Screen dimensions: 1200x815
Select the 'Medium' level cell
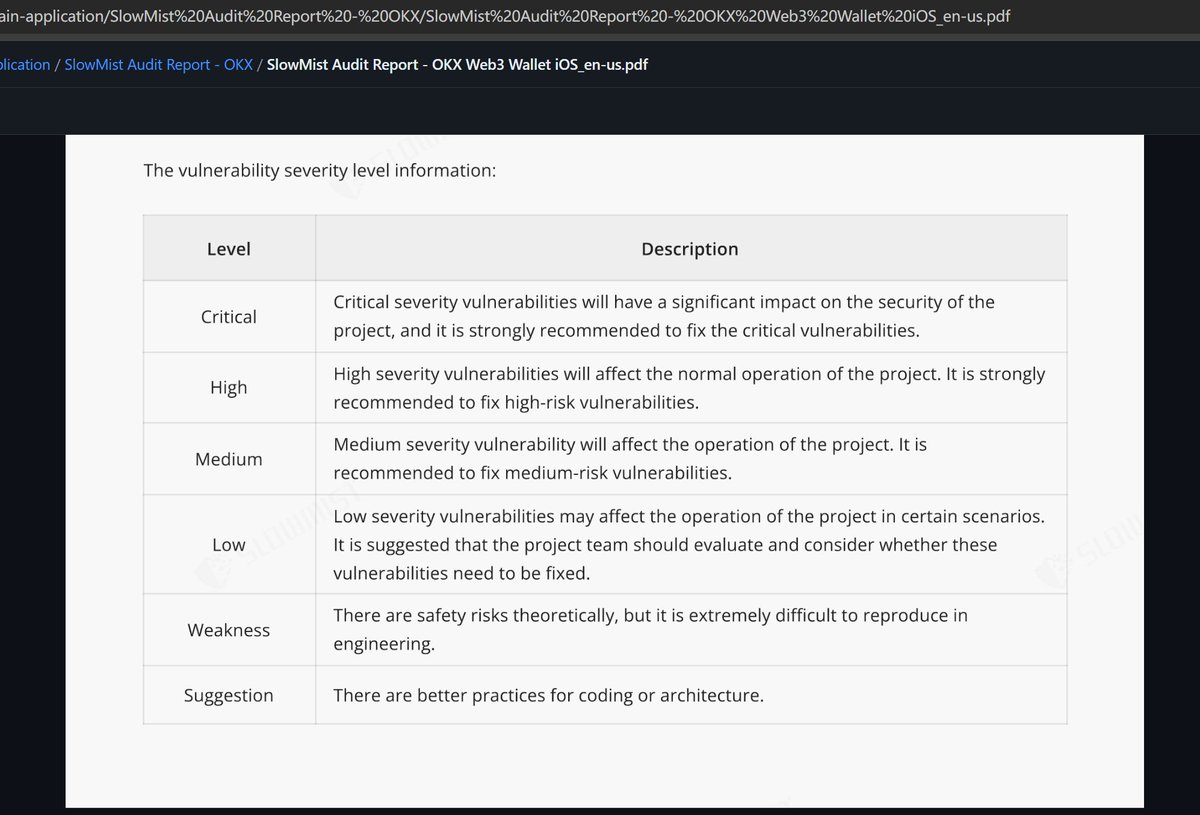coord(229,459)
